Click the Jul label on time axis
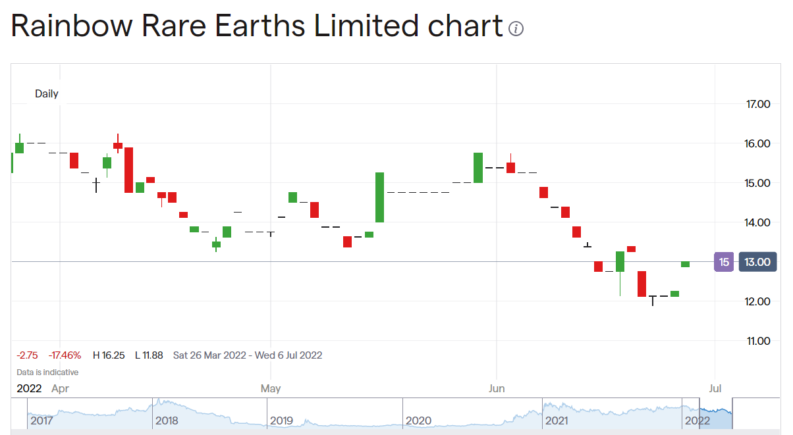The height and width of the screenshot is (435, 793). pos(714,386)
